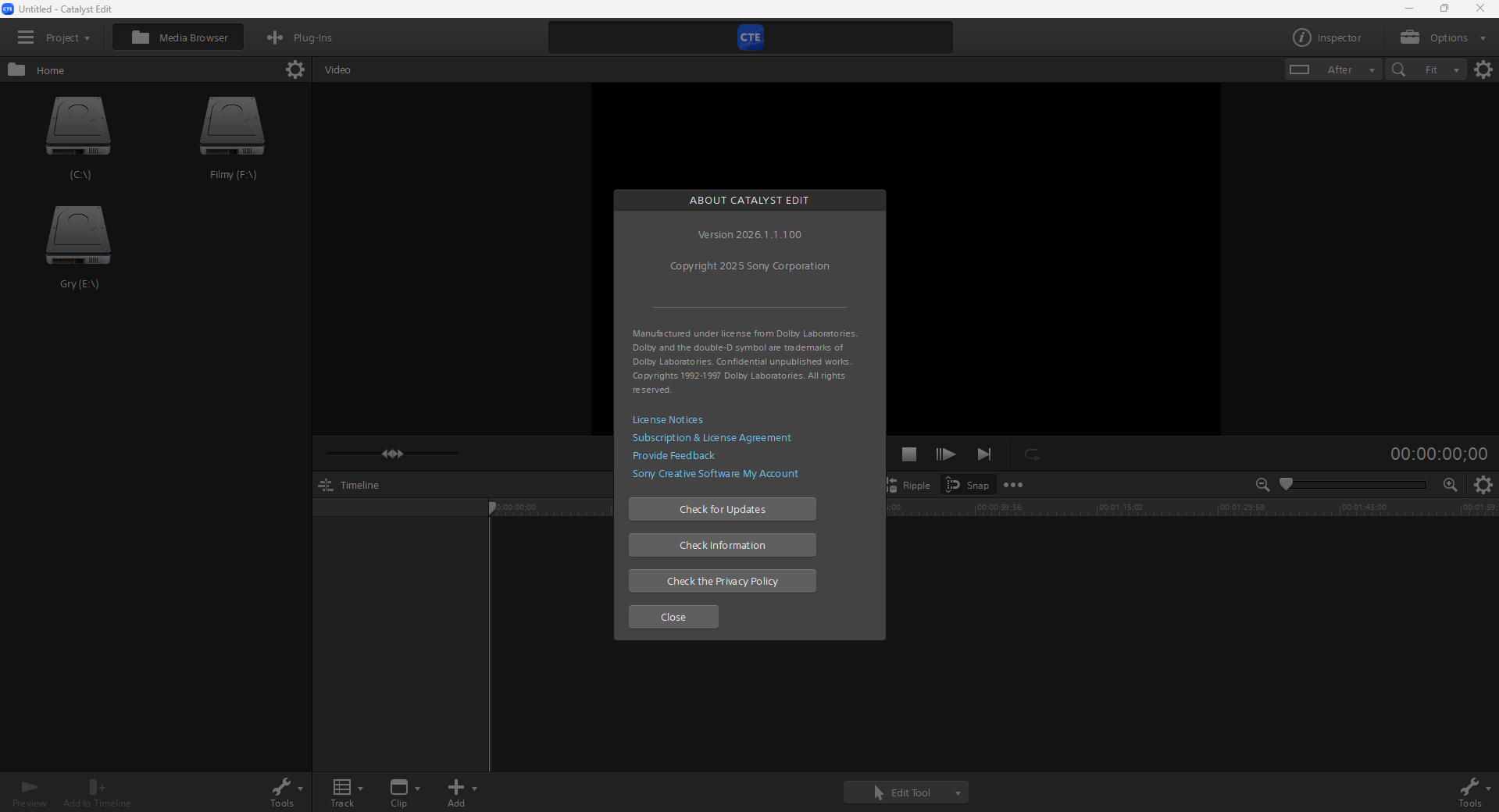
Task: Click Check the Privacy Policy button
Action: click(x=723, y=581)
